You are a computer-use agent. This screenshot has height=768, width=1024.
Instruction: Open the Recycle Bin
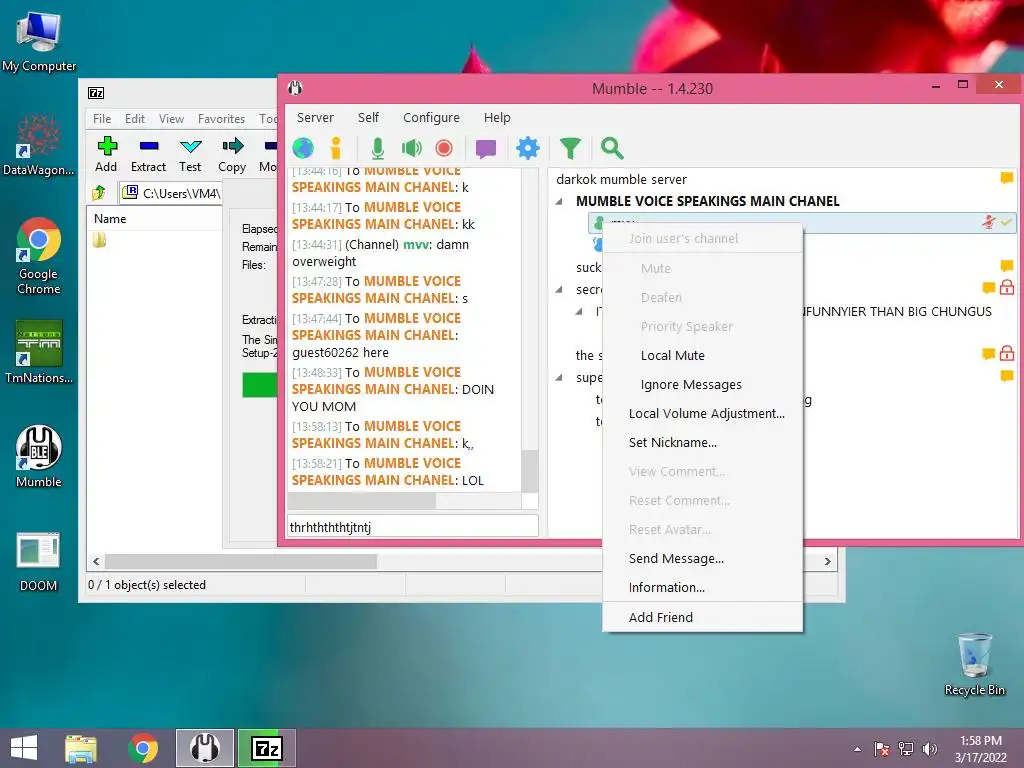(x=974, y=665)
